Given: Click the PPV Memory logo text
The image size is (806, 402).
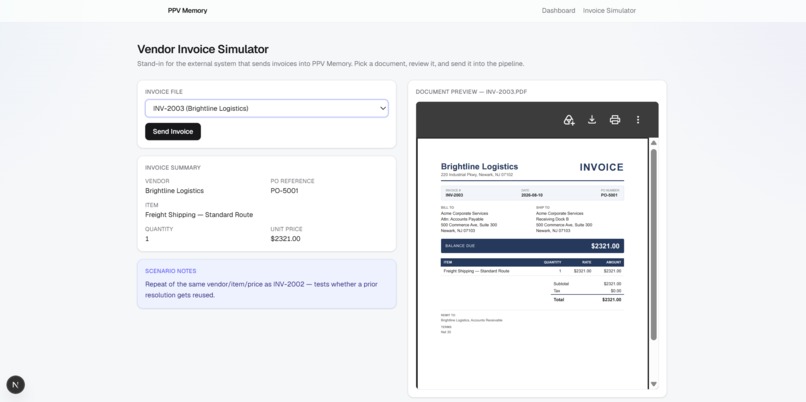Looking at the screenshot, I should pyautogui.click(x=187, y=10).
